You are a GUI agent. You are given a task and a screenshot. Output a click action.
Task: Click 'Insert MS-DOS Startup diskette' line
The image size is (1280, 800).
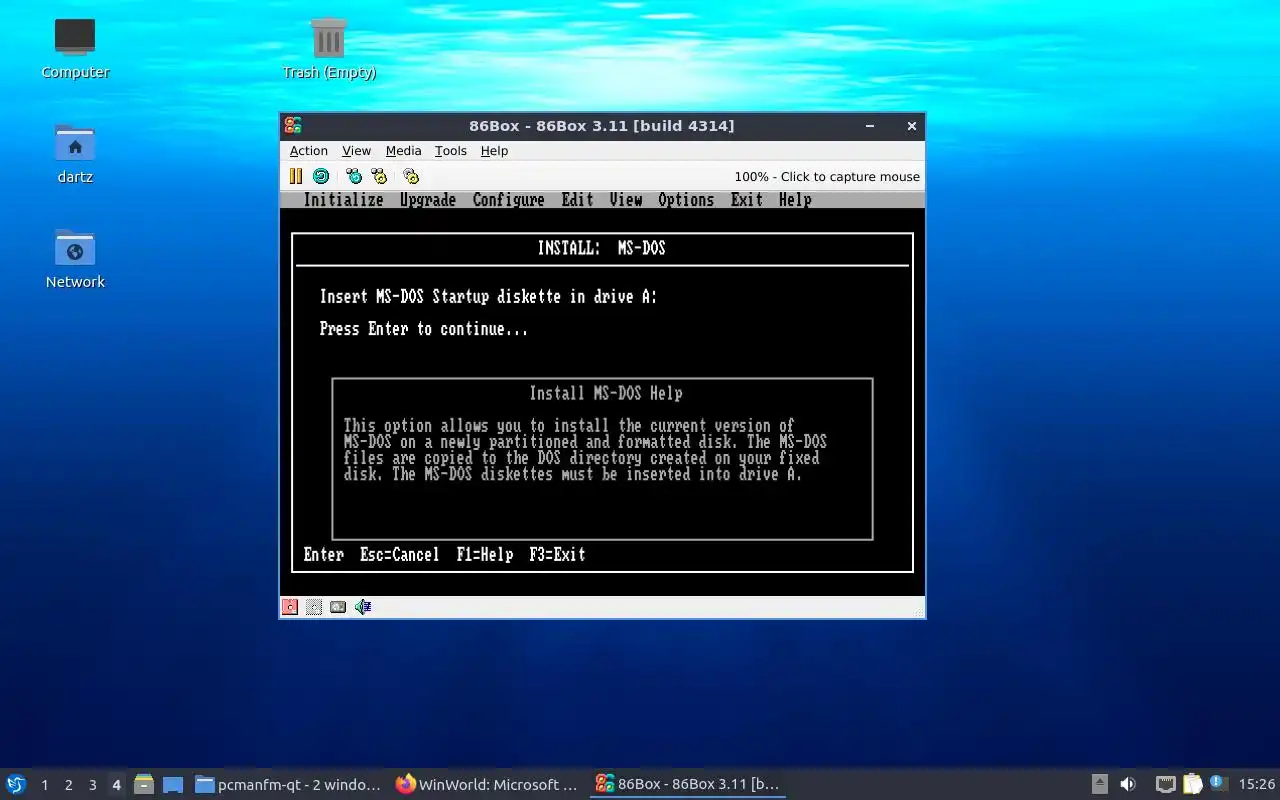pyautogui.click(x=488, y=297)
